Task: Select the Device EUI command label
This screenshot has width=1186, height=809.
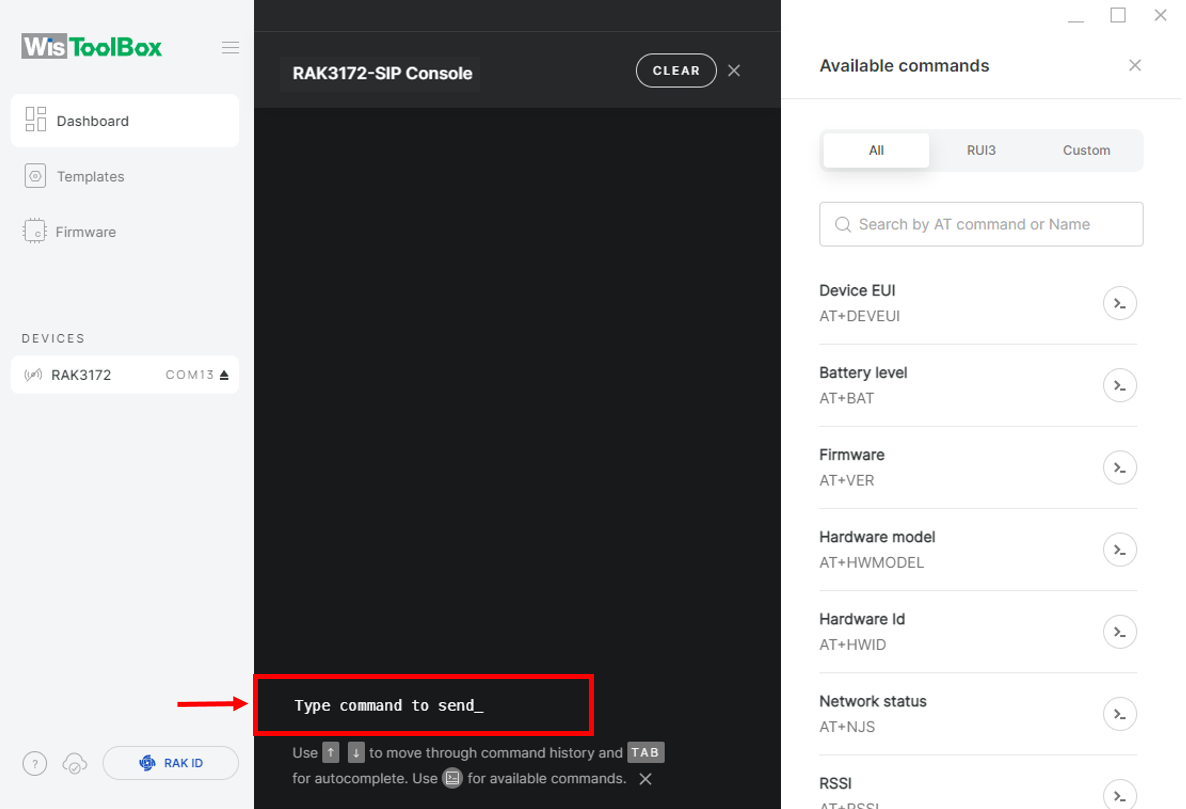Action: point(857,291)
